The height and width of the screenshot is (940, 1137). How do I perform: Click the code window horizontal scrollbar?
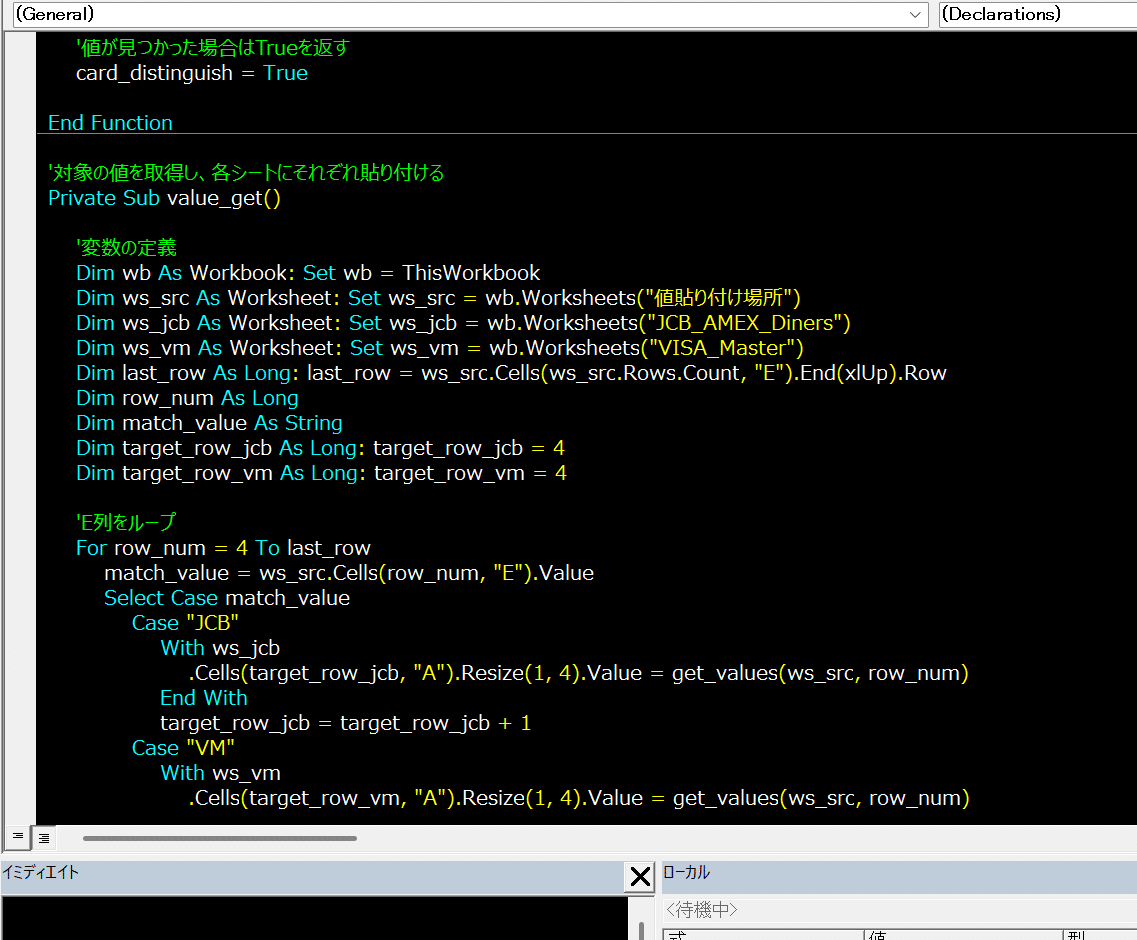tap(220, 838)
